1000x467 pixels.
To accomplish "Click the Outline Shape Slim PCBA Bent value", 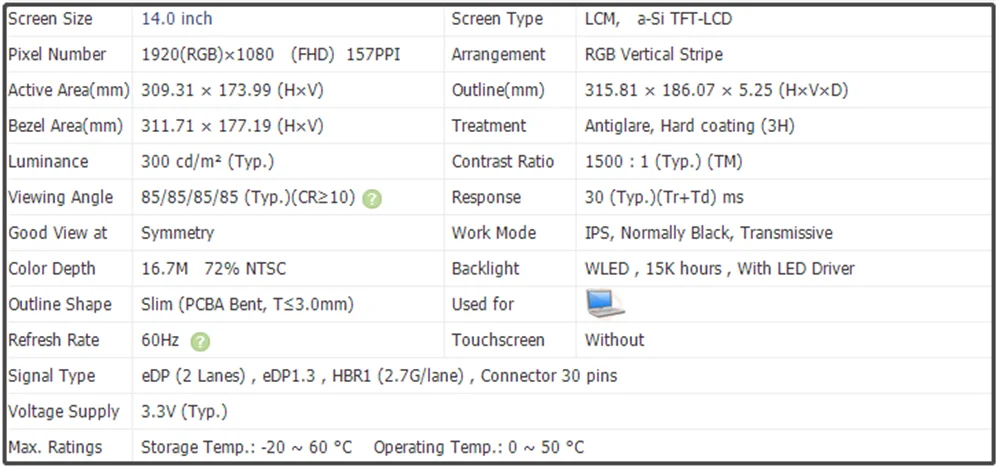I will pyautogui.click(x=247, y=304).
